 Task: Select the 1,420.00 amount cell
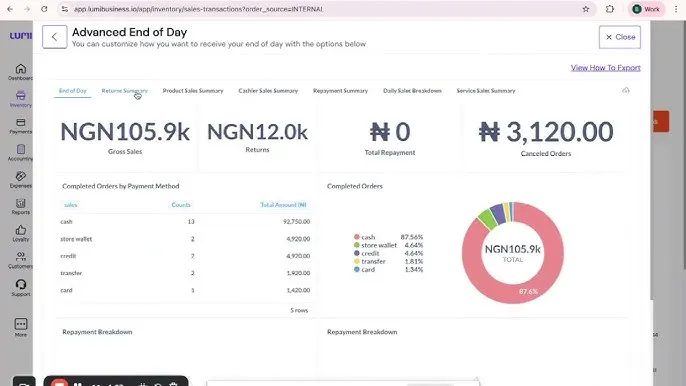click(298, 290)
